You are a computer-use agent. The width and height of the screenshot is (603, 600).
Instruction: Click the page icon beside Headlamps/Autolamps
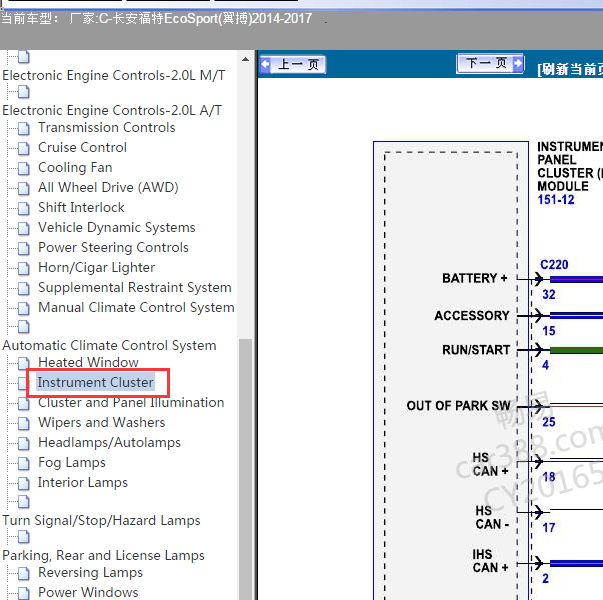coord(23,443)
